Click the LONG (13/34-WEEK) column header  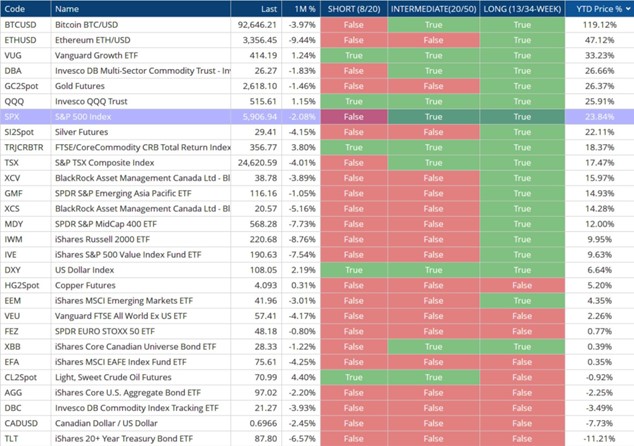click(x=522, y=9)
